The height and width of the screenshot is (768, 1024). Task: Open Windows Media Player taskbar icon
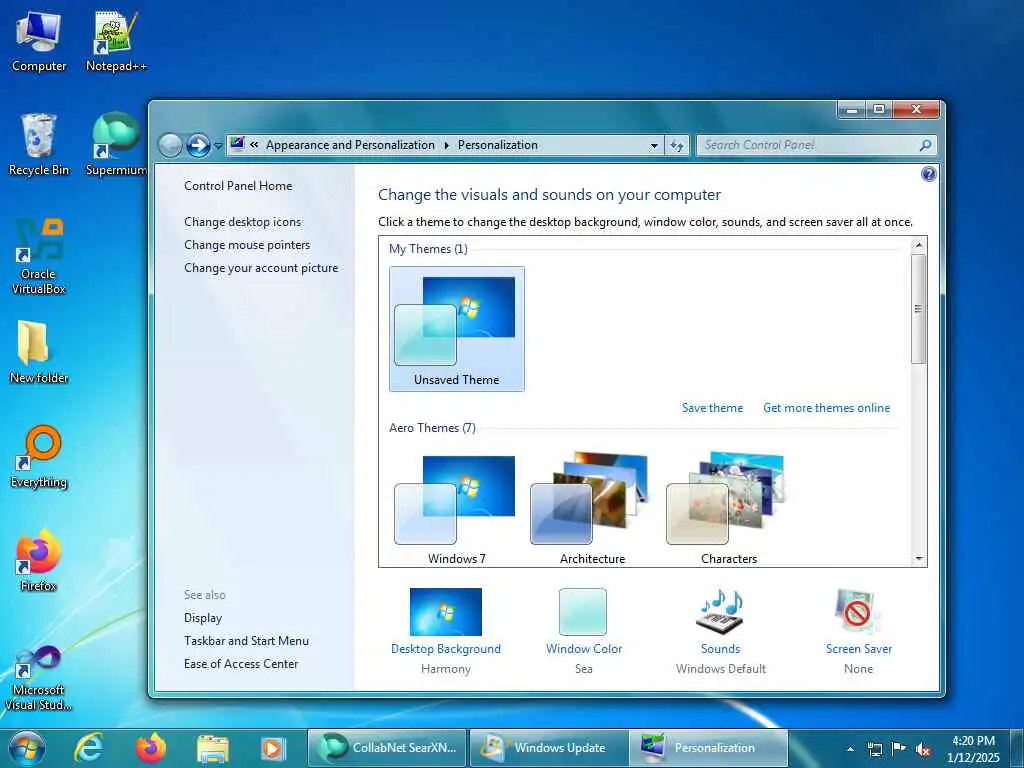coord(272,748)
